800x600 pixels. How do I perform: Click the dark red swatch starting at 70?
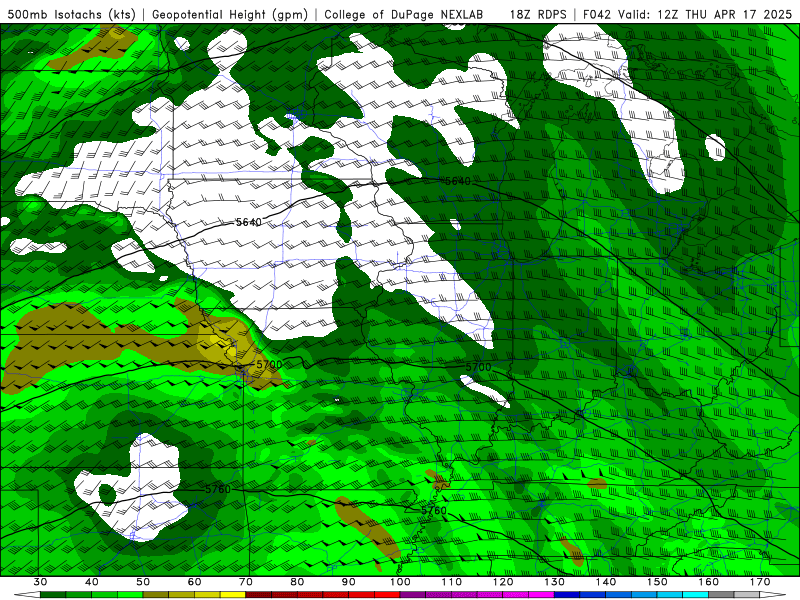[259, 594]
